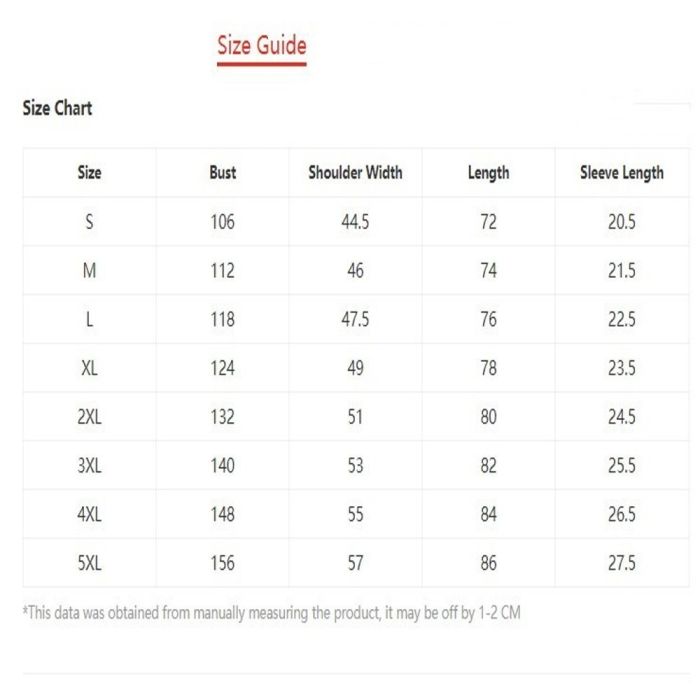This screenshot has width=700, height=700.
Task: Click sleeve length value 20.5
Action: (621, 222)
